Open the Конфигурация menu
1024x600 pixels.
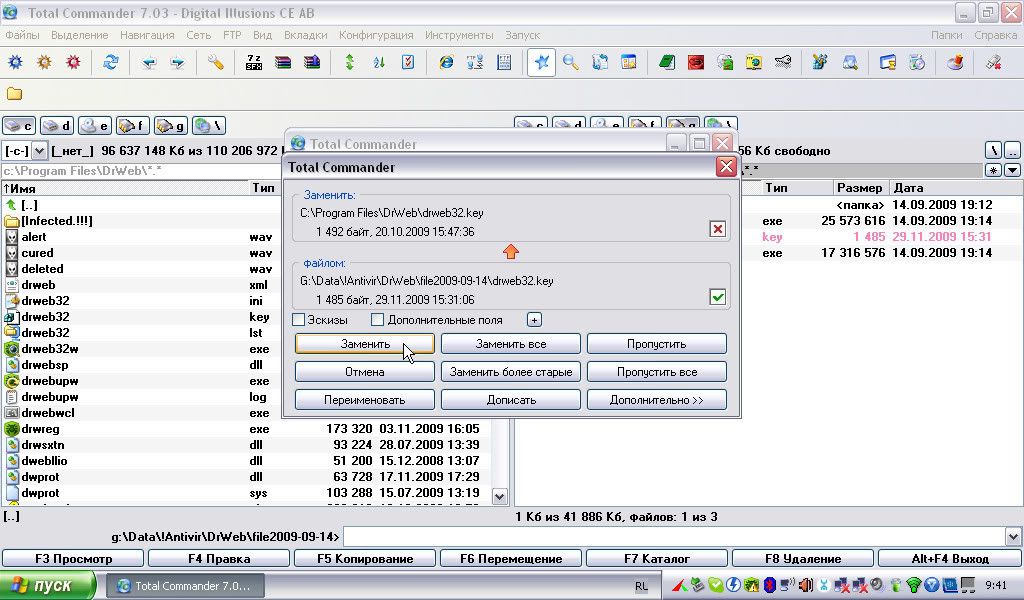coord(376,35)
